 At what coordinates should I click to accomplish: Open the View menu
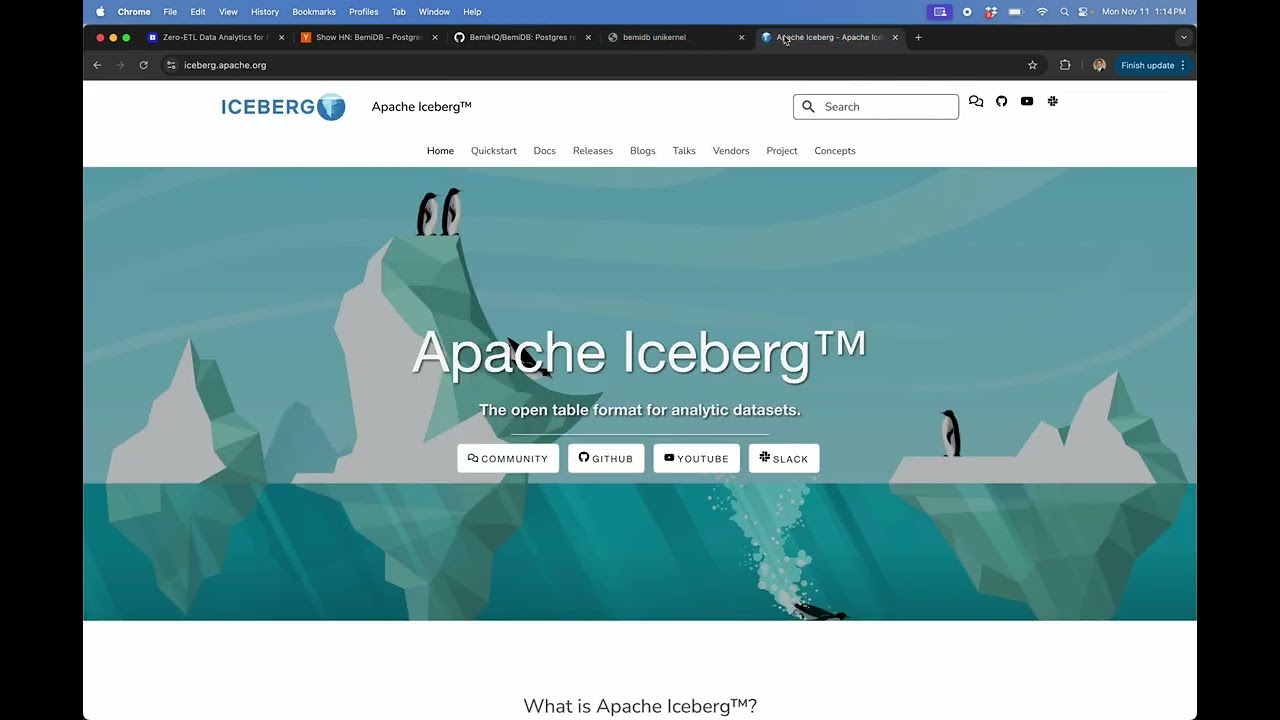[228, 12]
